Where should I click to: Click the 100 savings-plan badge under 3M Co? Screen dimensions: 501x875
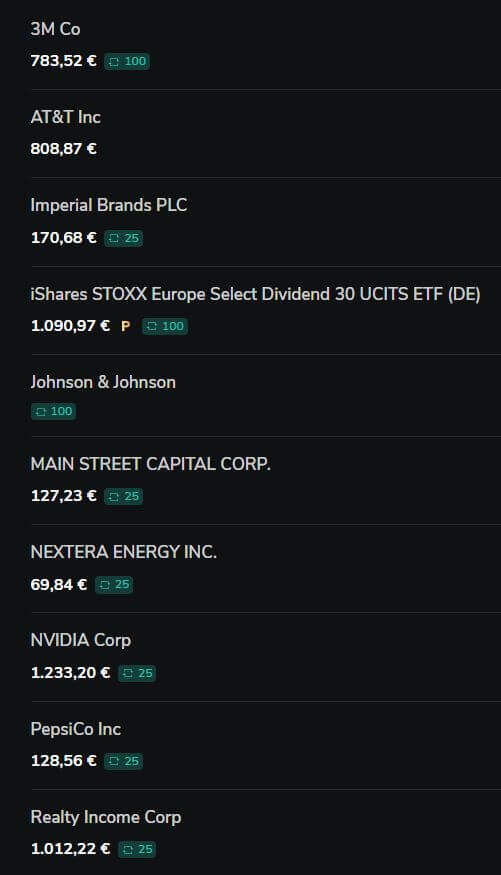tap(127, 61)
